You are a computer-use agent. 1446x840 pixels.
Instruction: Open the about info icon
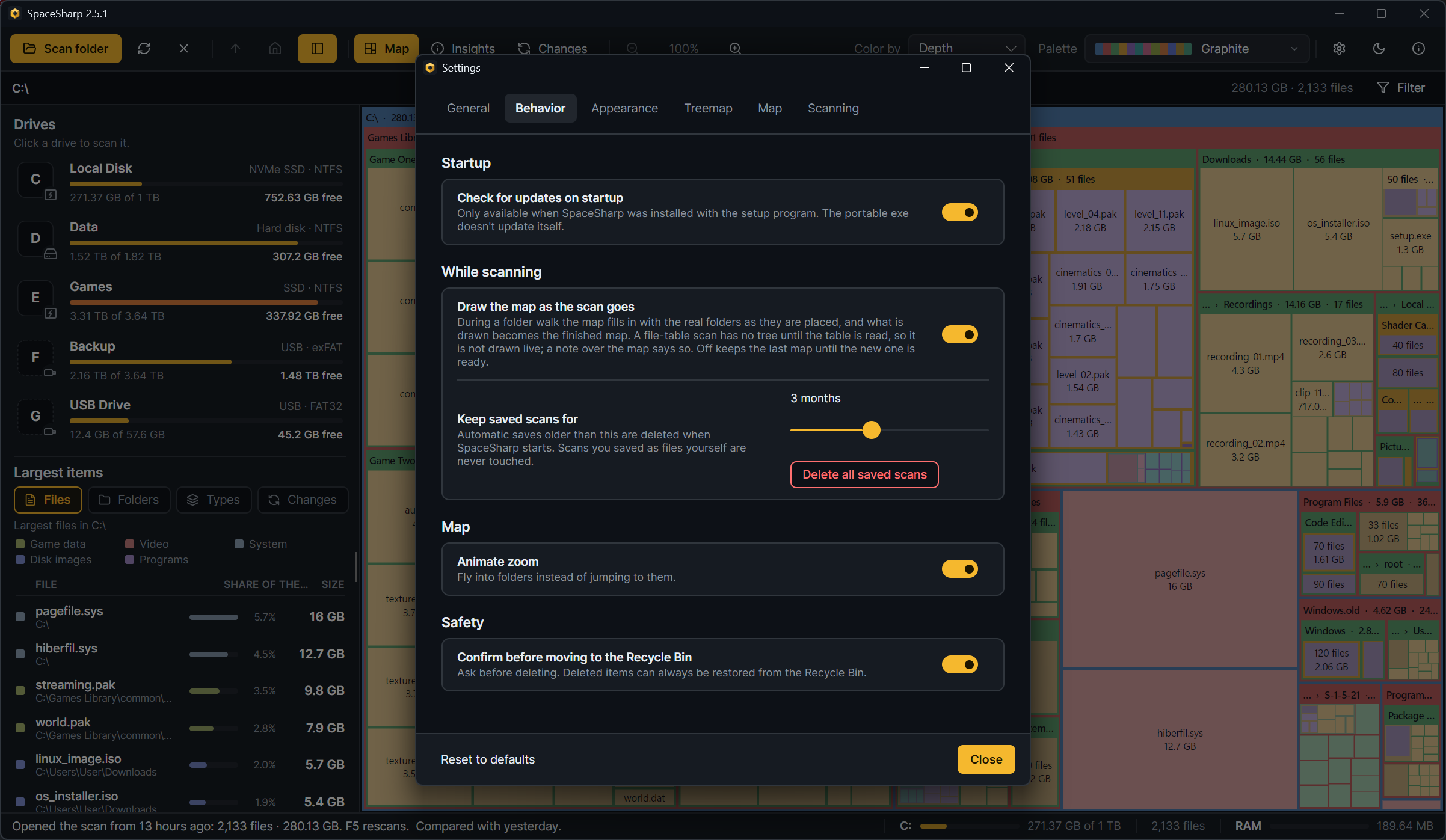coord(1418,49)
